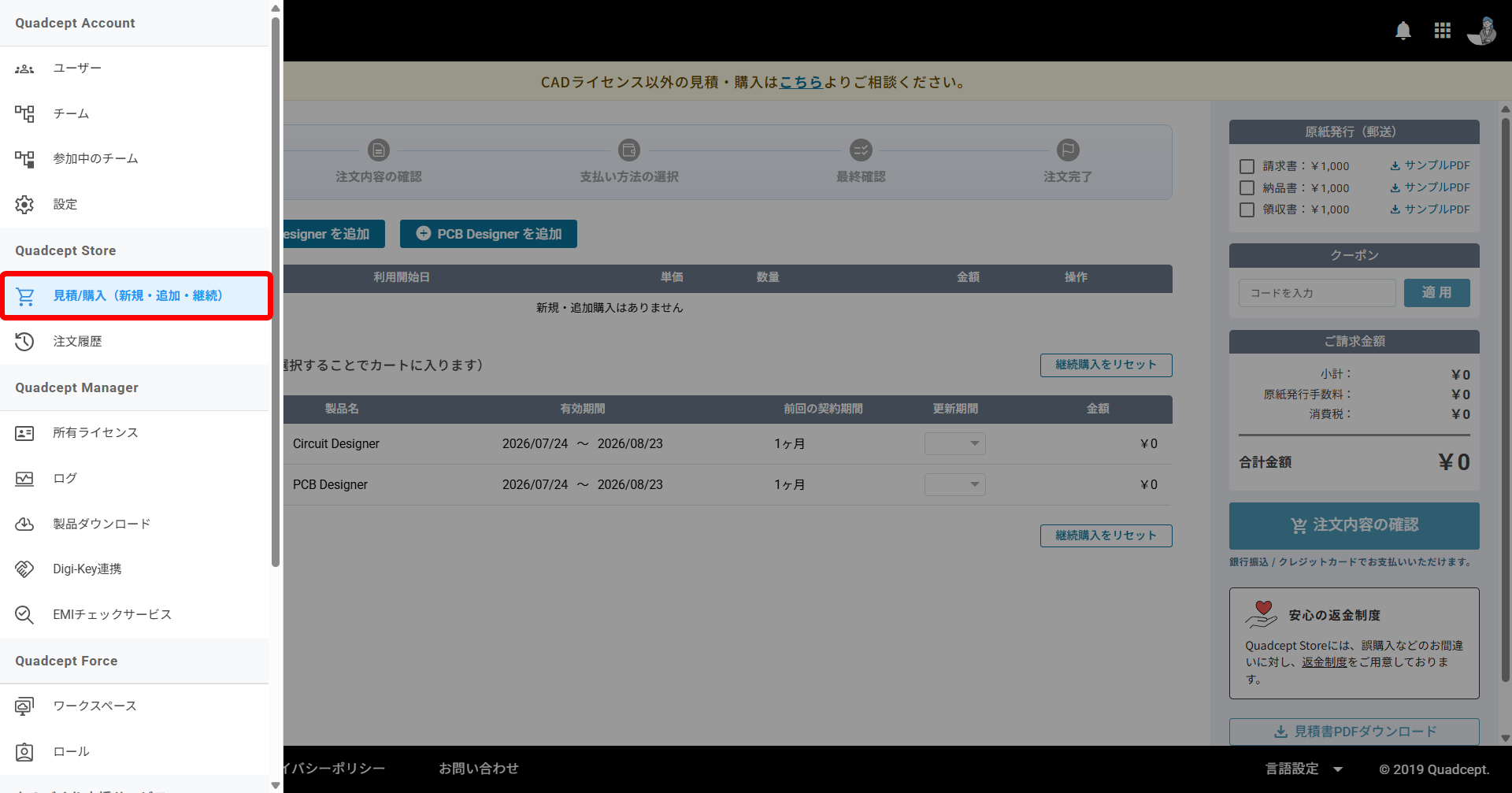
Task: Open 参加中のチーム menu item
Action: point(134,159)
